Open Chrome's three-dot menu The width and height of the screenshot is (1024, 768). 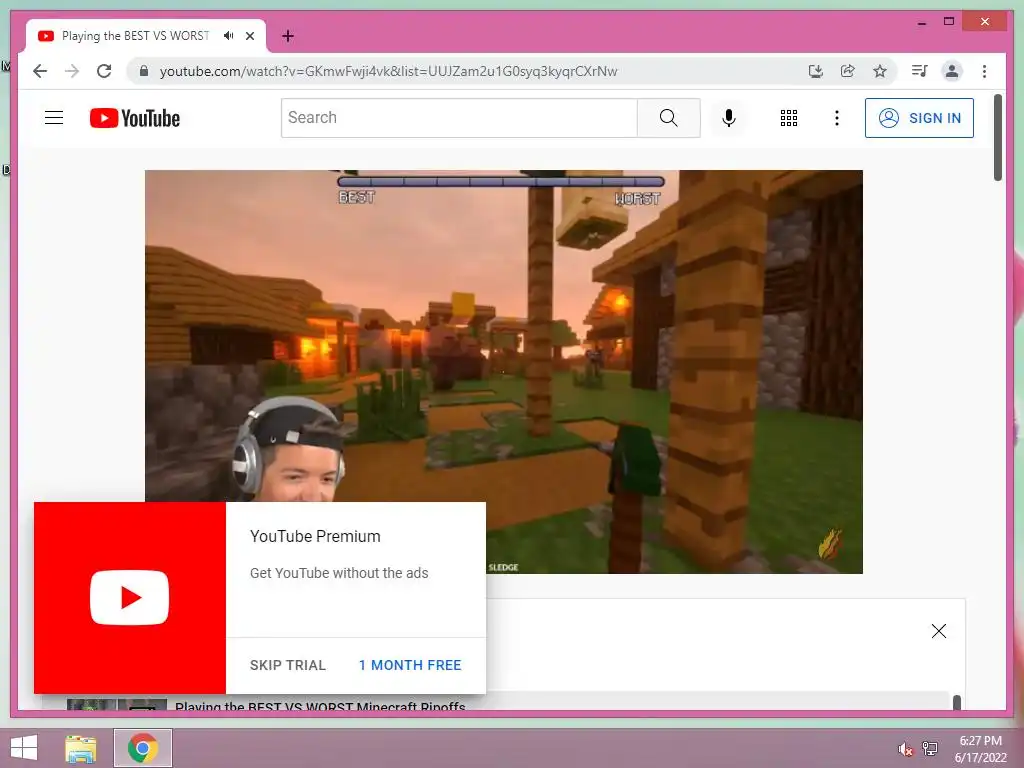pos(984,71)
